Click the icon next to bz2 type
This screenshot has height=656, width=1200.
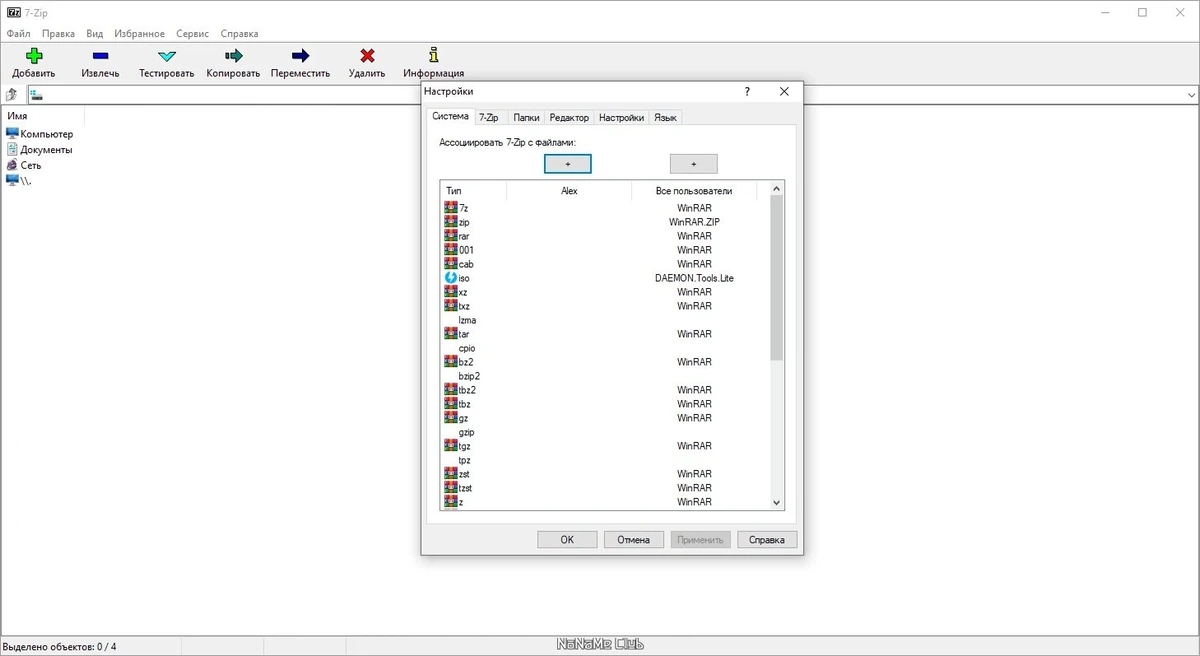(x=450, y=362)
